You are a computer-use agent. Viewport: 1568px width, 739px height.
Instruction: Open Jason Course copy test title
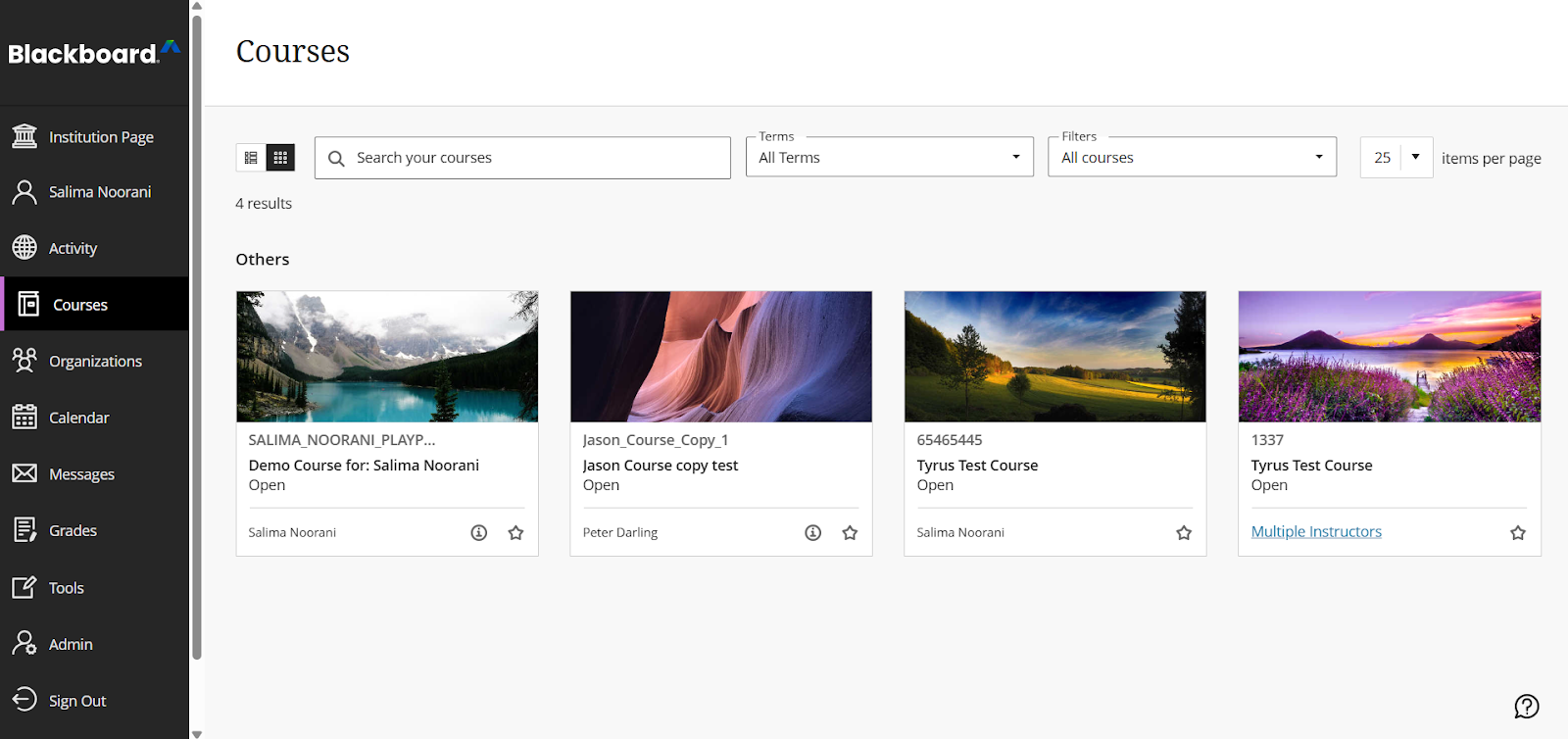(661, 466)
